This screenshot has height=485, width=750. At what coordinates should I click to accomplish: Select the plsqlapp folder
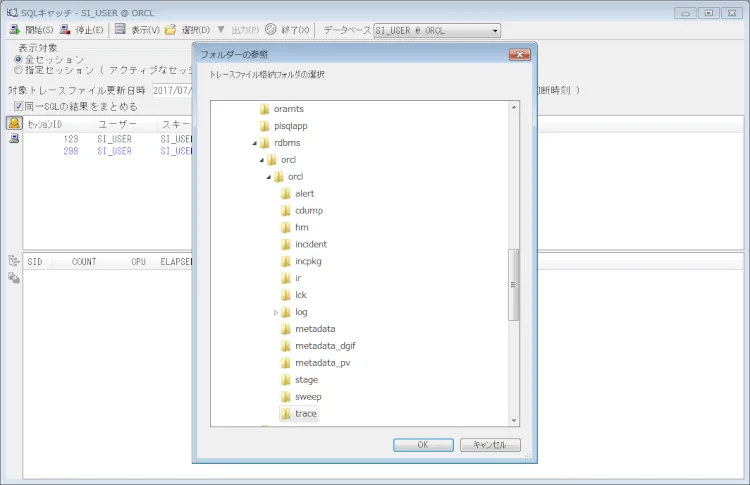290,126
